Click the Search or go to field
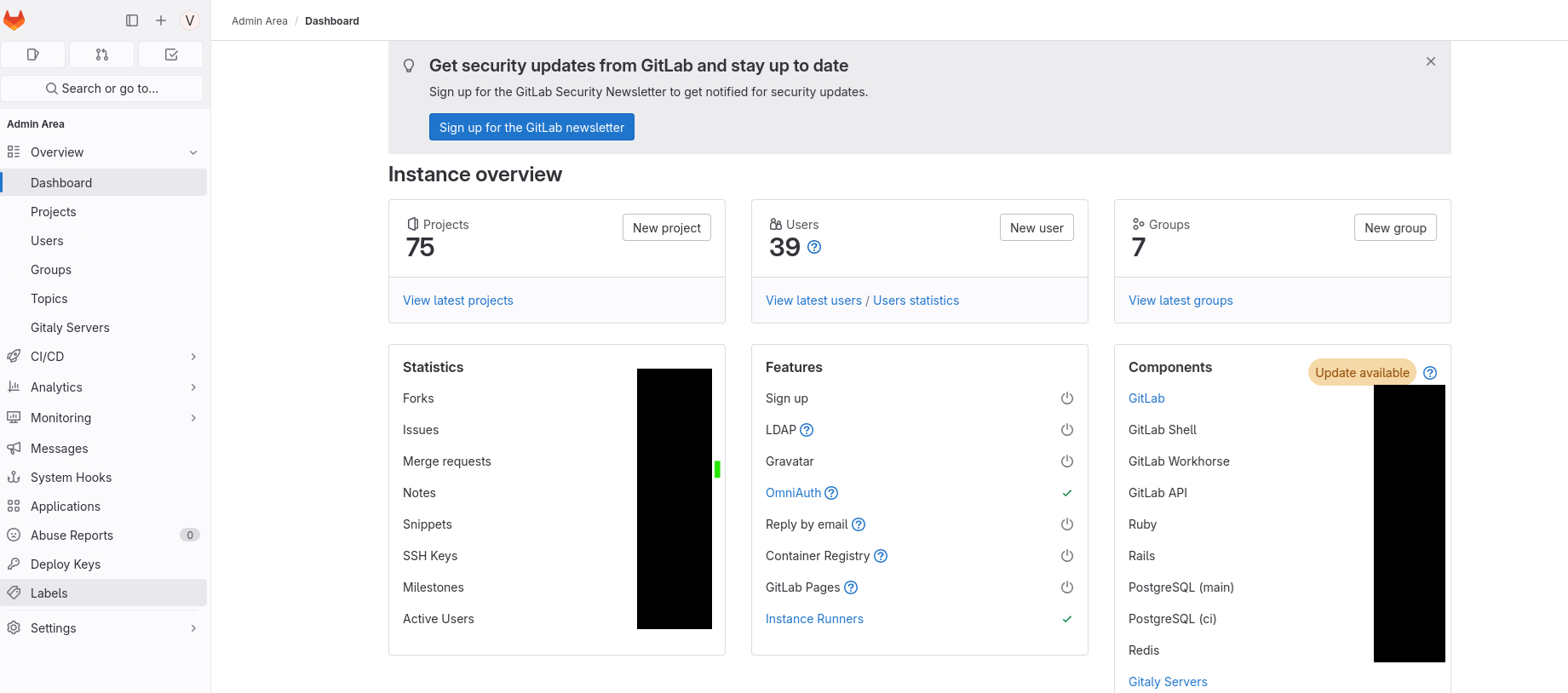The height and width of the screenshot is (693, 1568). [x=102, y=89]
